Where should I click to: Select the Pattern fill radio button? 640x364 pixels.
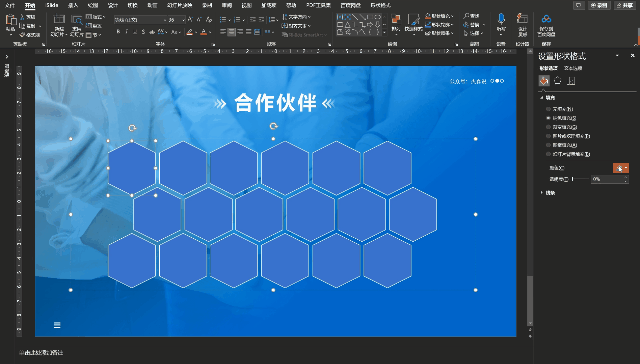549,145
